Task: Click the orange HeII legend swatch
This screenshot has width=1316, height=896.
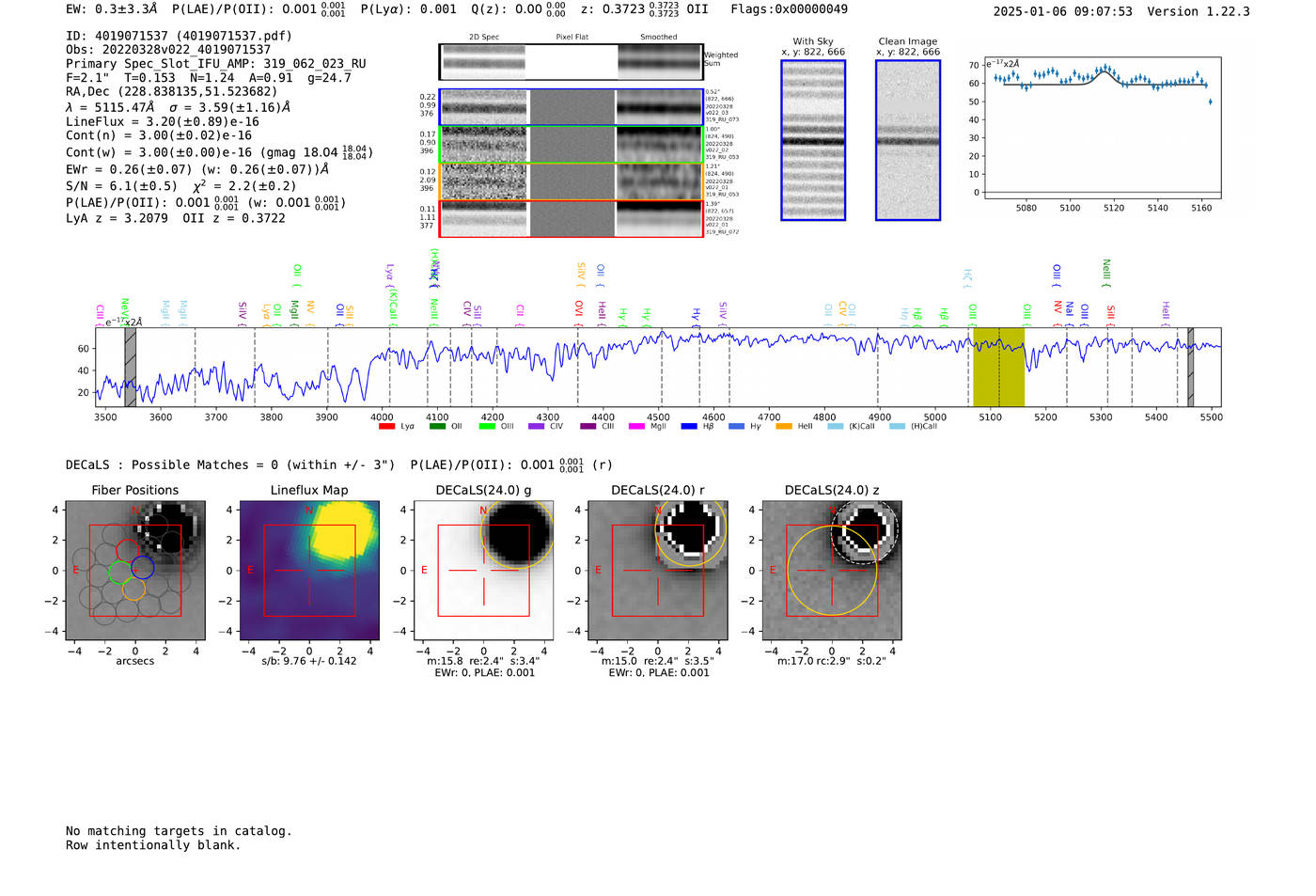Action: click(784, 427)
